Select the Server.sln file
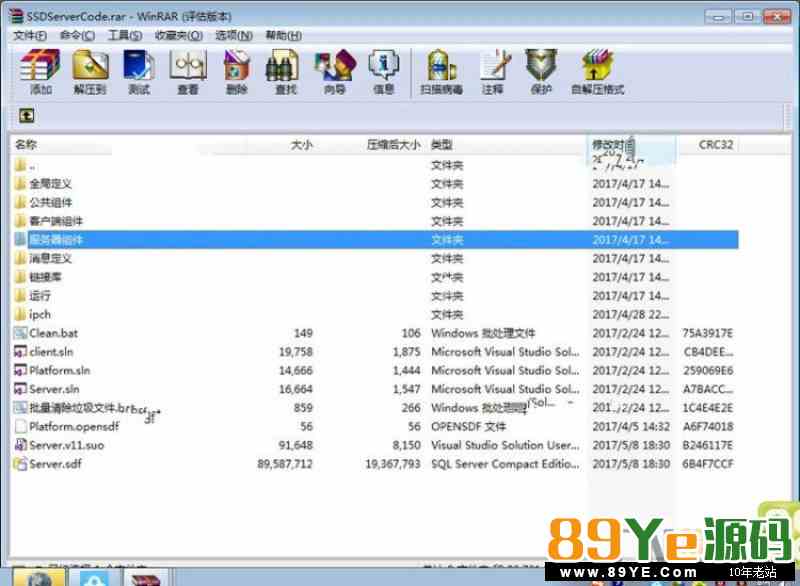Image resolution: width=800 pixels, height=586 pixels. tap(375, 389)
